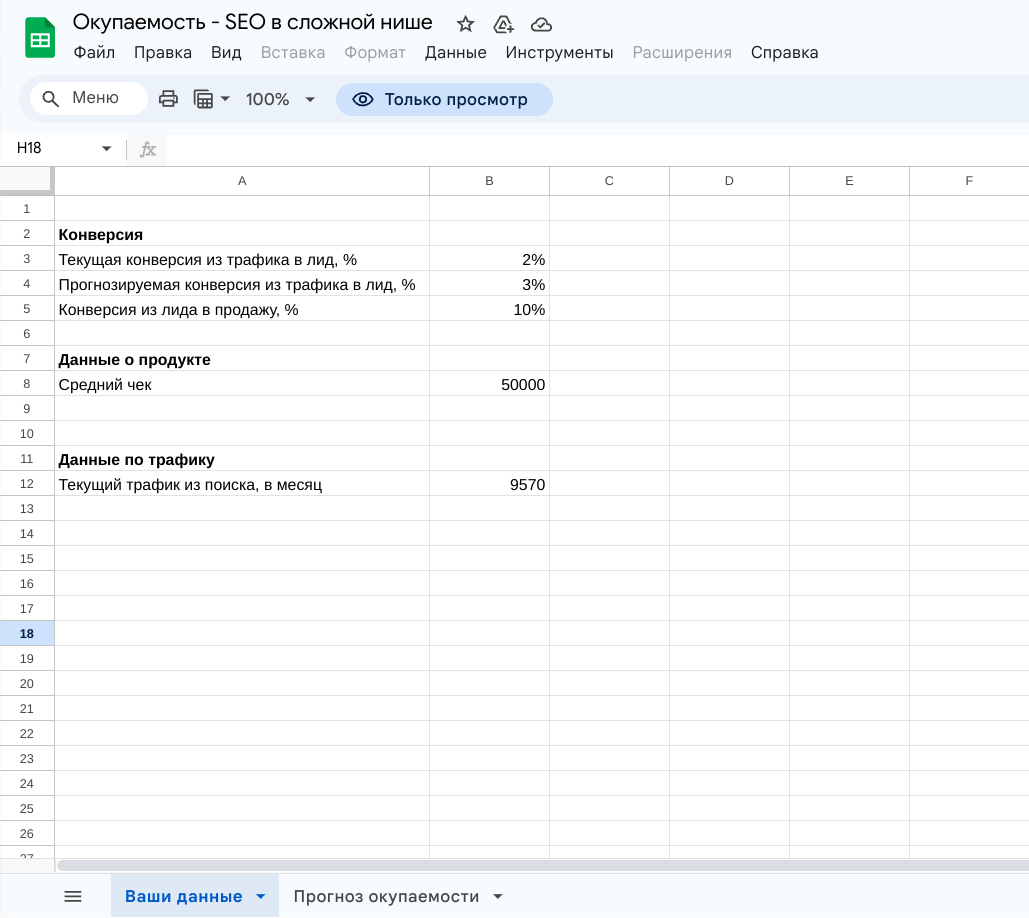This screenshot has height=918, width=1029.
Task: Open the Вставка menu
Action: (293, 52)
